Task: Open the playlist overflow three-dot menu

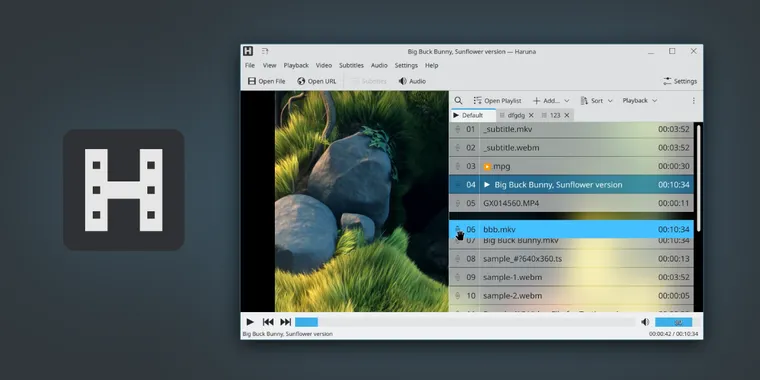Action: click(694, 100)
